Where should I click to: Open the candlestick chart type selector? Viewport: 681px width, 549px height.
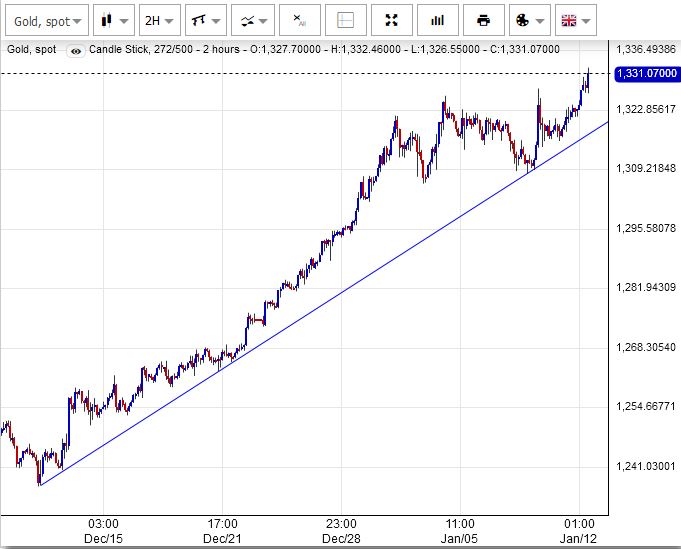click(114, 20)
